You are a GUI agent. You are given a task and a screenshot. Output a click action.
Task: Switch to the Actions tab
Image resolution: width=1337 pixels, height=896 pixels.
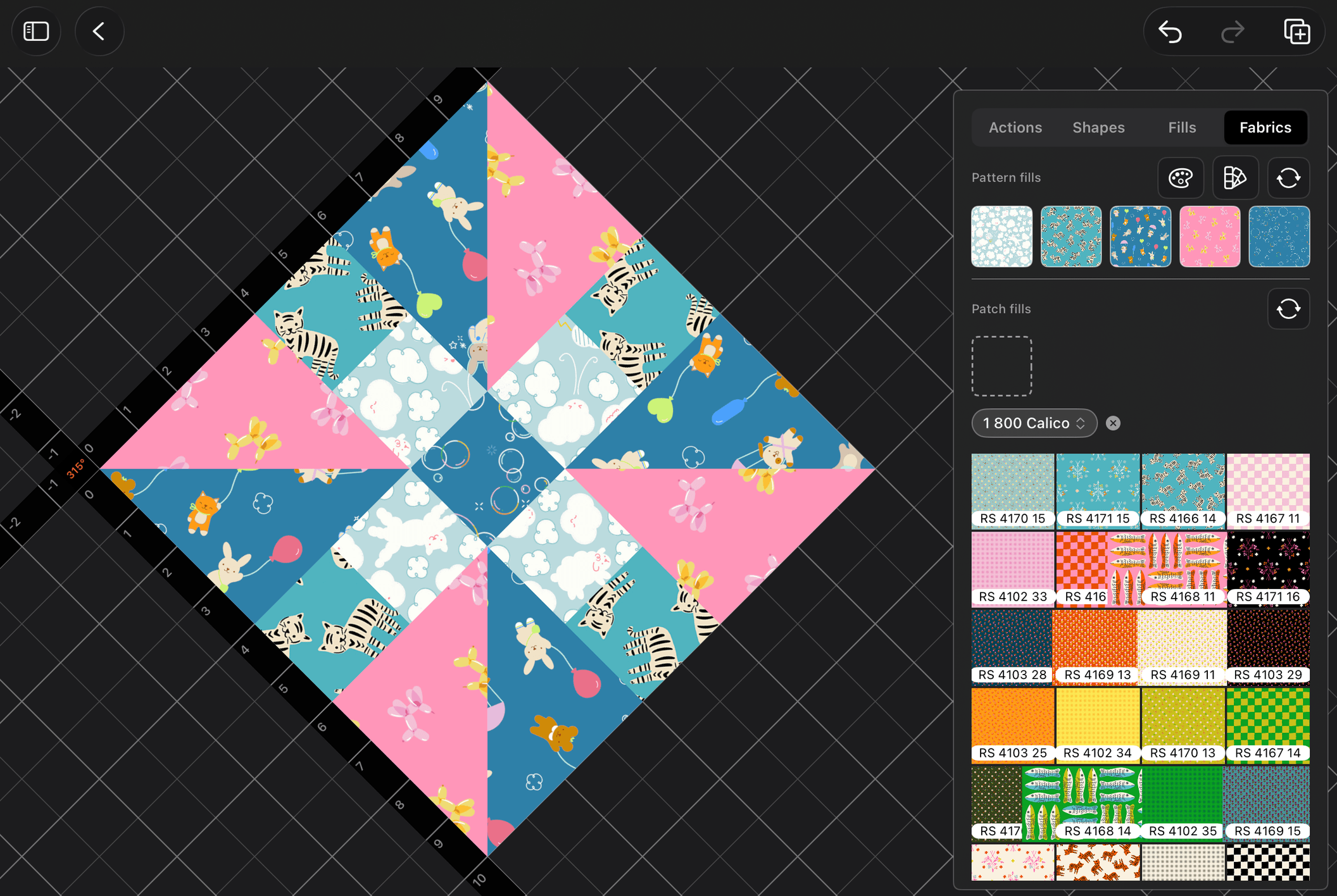[1015, 128]
